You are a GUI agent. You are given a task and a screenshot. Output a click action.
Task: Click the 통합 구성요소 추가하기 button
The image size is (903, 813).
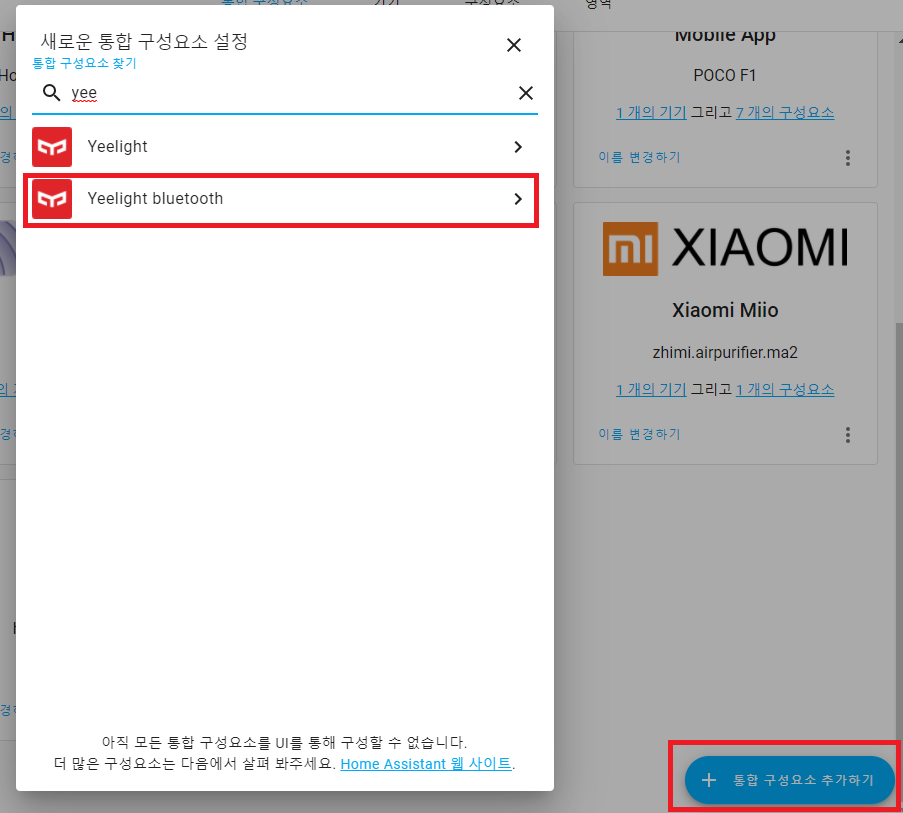click(x=789, y=780)
